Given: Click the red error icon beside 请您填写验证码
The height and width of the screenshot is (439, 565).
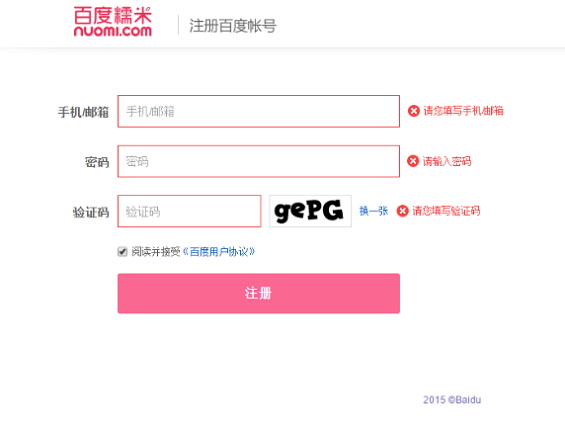Looking at the screenshot, I should (402, 211).
